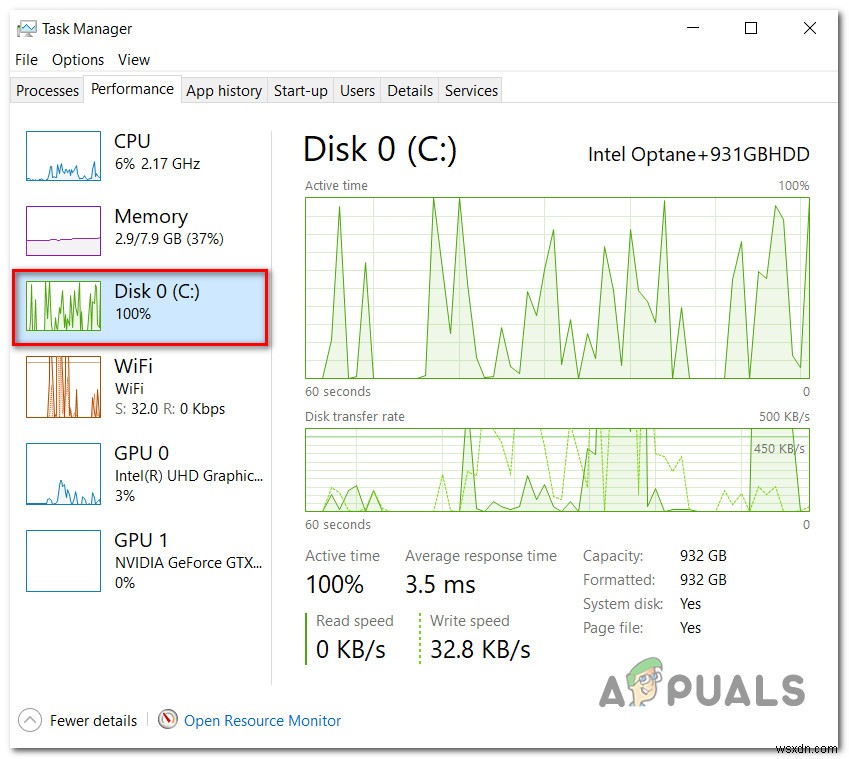Screen dimensions: 849x759
Task: Switch to the Processes tab
Action: point(46,90)
